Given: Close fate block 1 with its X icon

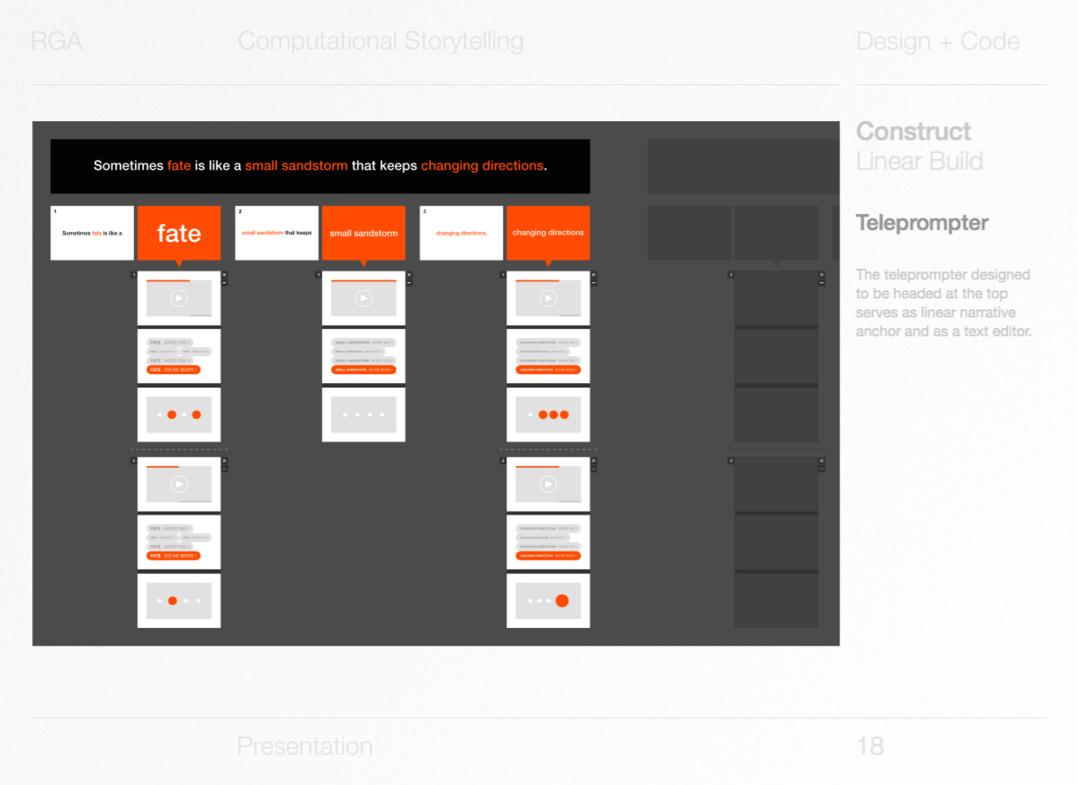Looking at the screenshot, I should point(224,275).
